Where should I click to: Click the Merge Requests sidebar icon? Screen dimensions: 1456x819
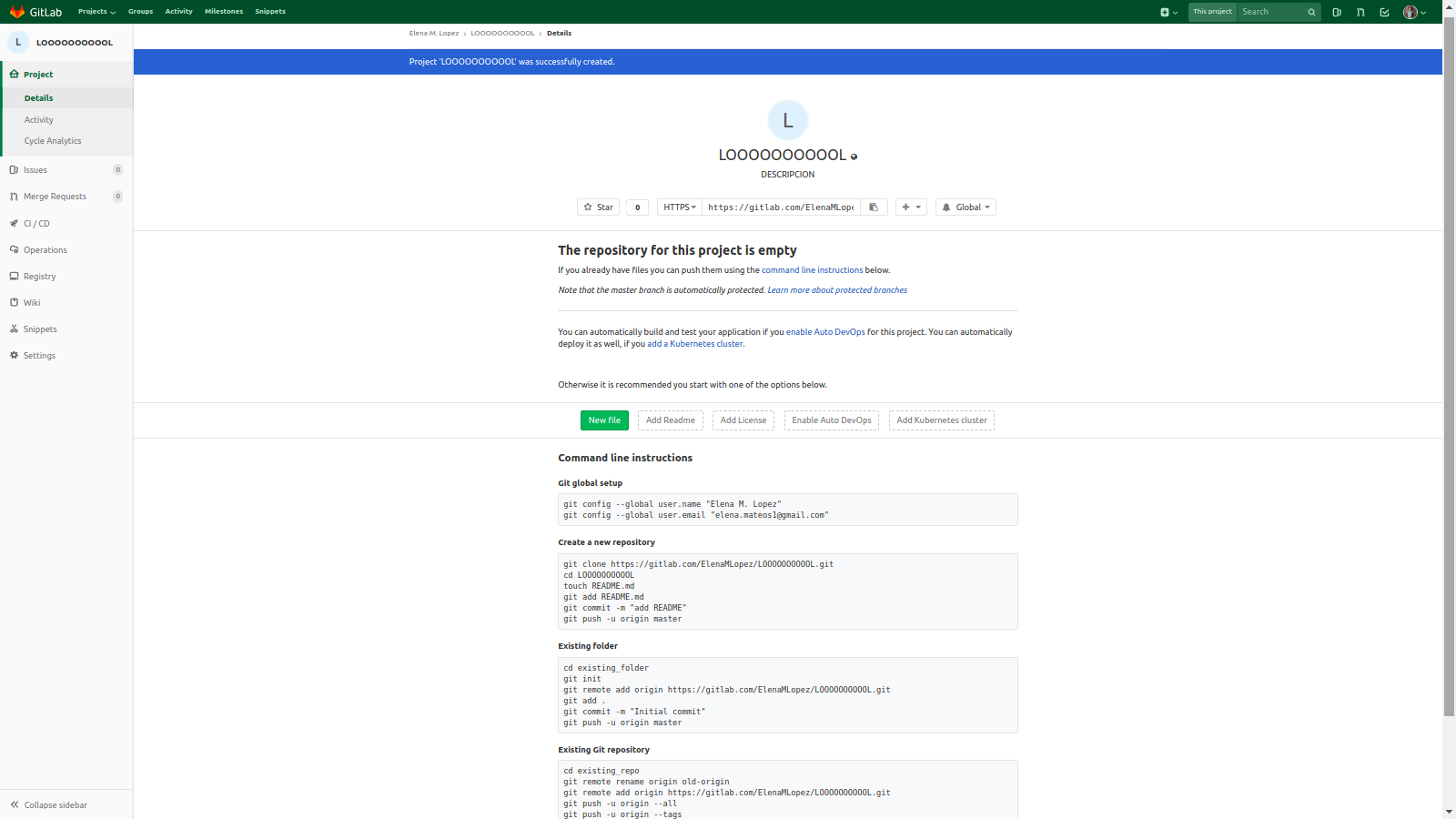pyautogui.click(x=14, y=197)
